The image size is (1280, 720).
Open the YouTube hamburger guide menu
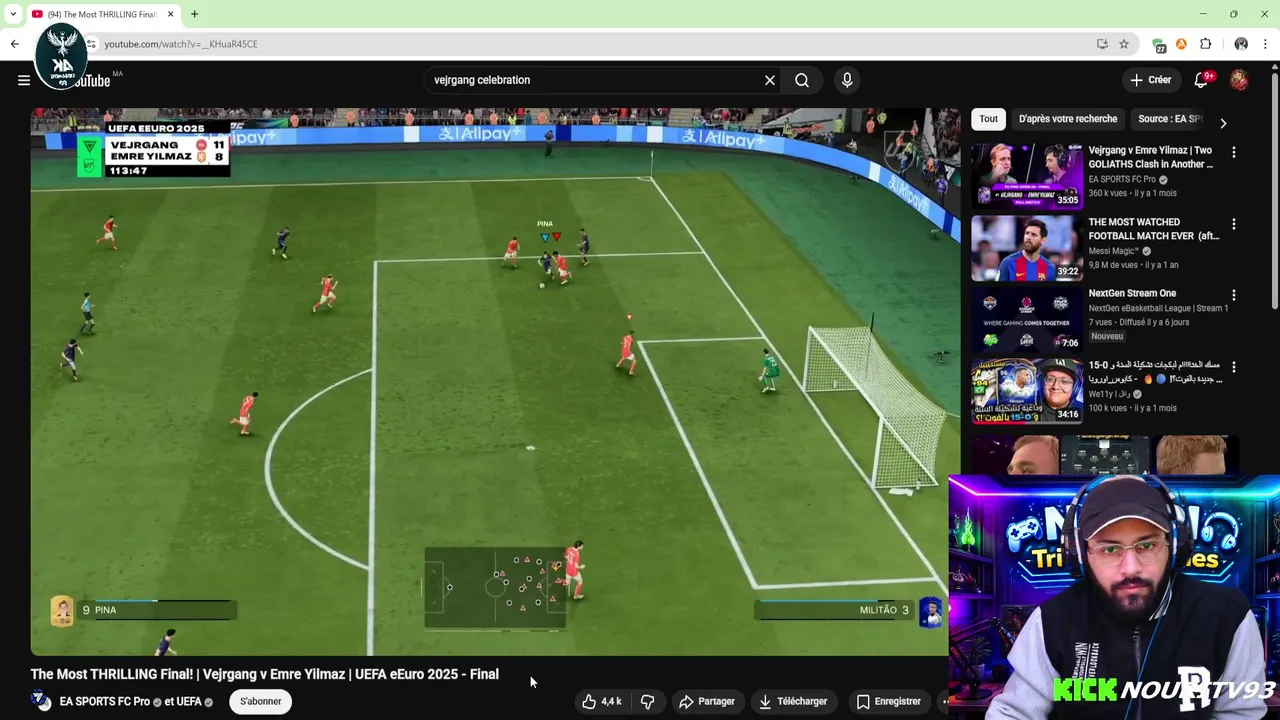(x=24, y=80)
